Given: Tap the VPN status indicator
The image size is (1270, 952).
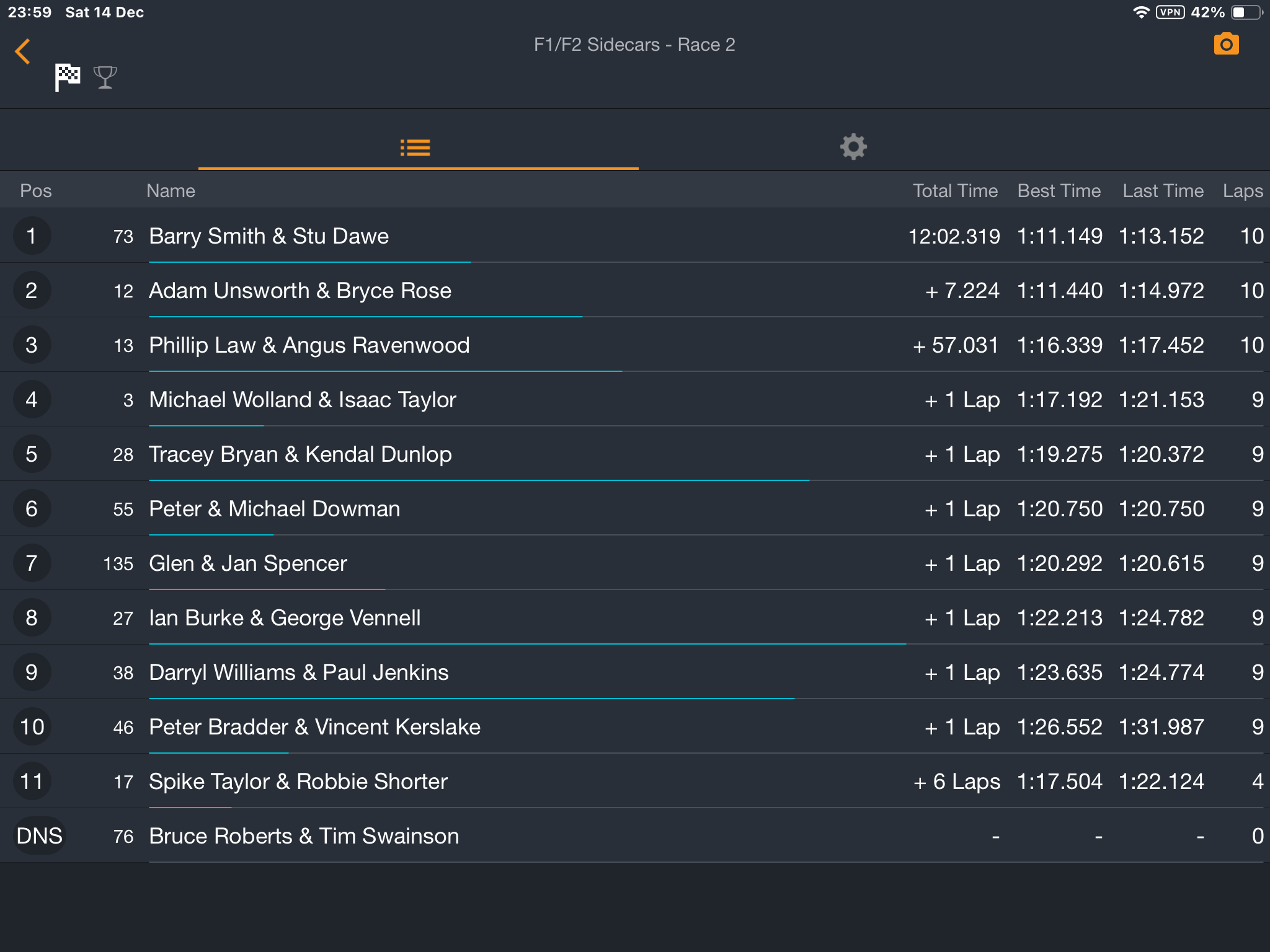Looking at the screenshot, I should click(x=1170, y=12).
